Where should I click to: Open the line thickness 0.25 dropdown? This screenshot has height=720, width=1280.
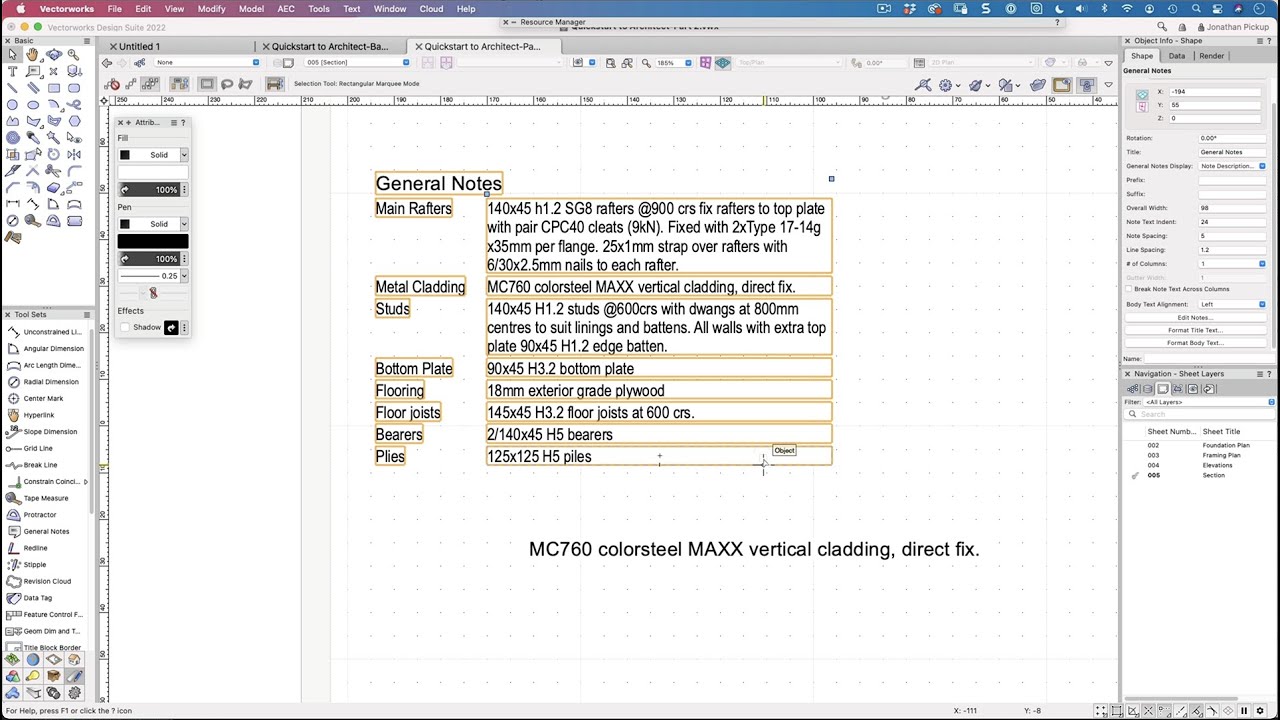click(x=153, y=276)
